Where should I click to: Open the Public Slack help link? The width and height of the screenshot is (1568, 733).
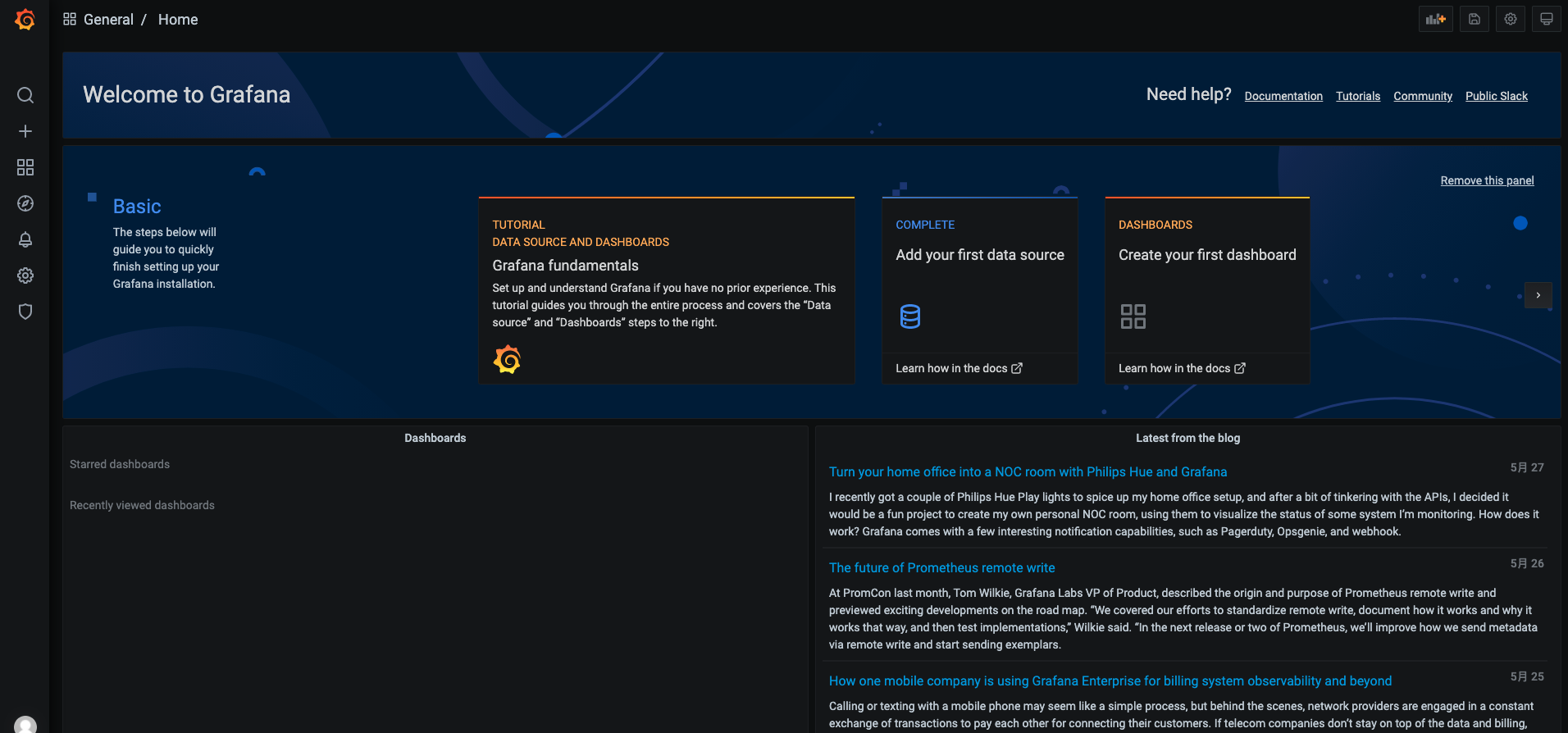[x=1497, y=96]
